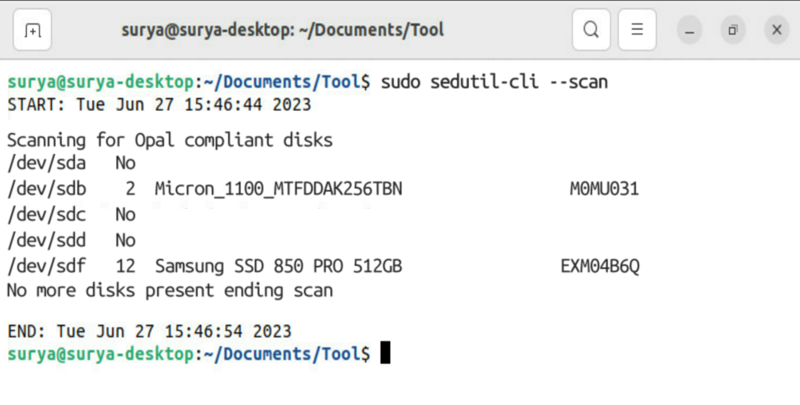Click the sudo sedutil-cli --scan command text

494,82
